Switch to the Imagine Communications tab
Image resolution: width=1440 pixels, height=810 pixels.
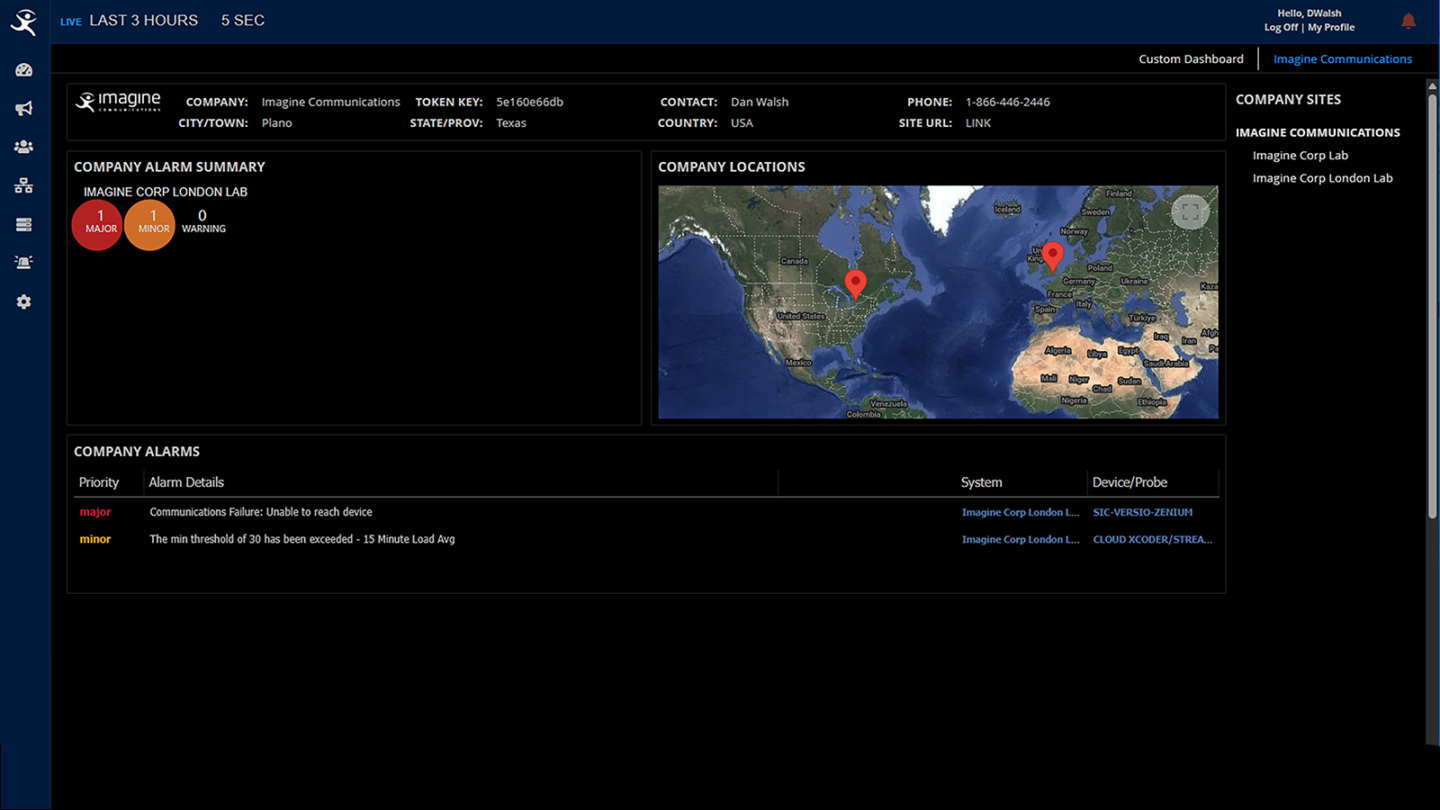click(1342, 59)
